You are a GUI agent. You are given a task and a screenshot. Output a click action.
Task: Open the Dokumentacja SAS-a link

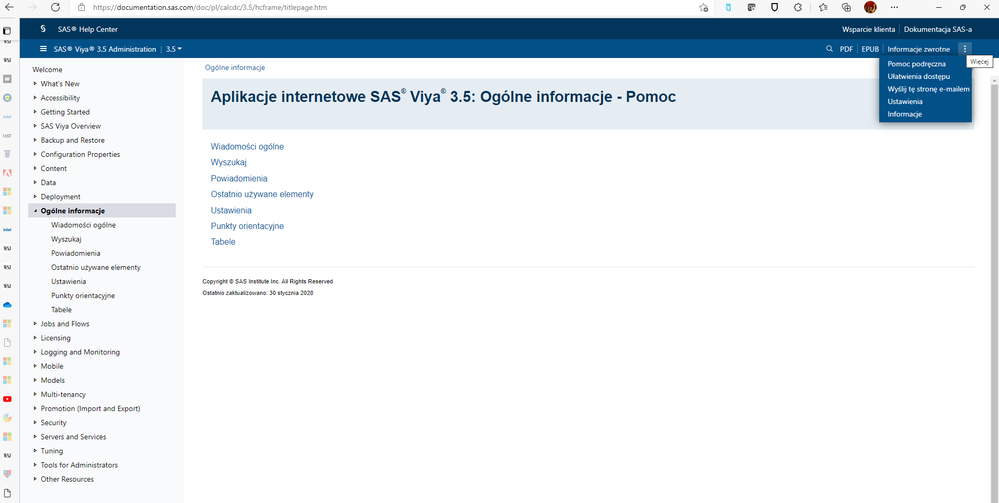[x=938, y=29]
